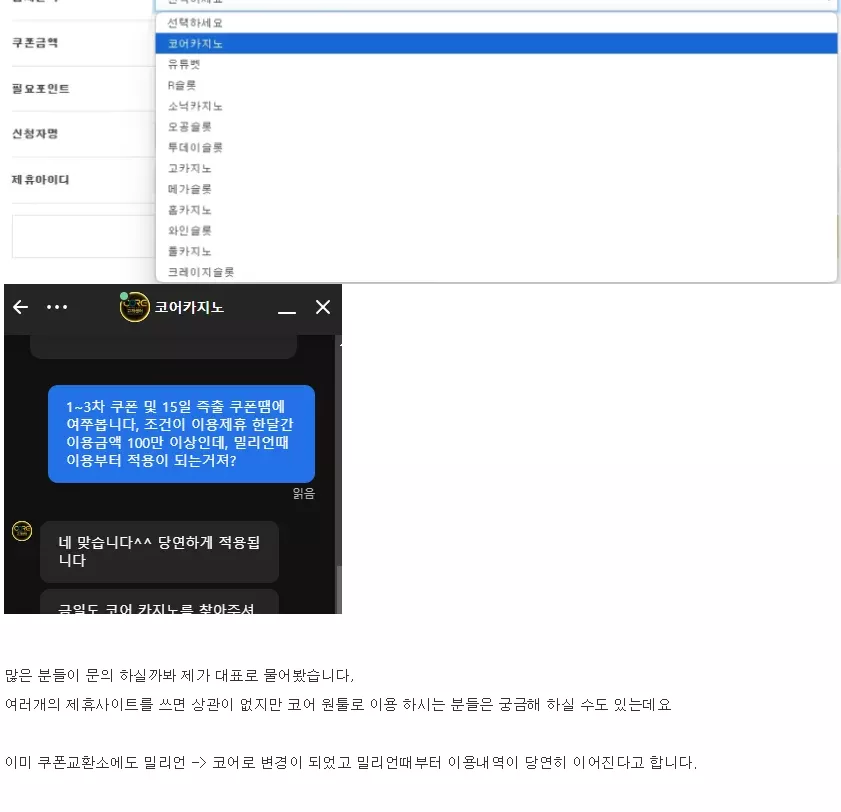Screen dimensions: 841x812
Task: Pick the R슬롯 option
Action: 496,85
